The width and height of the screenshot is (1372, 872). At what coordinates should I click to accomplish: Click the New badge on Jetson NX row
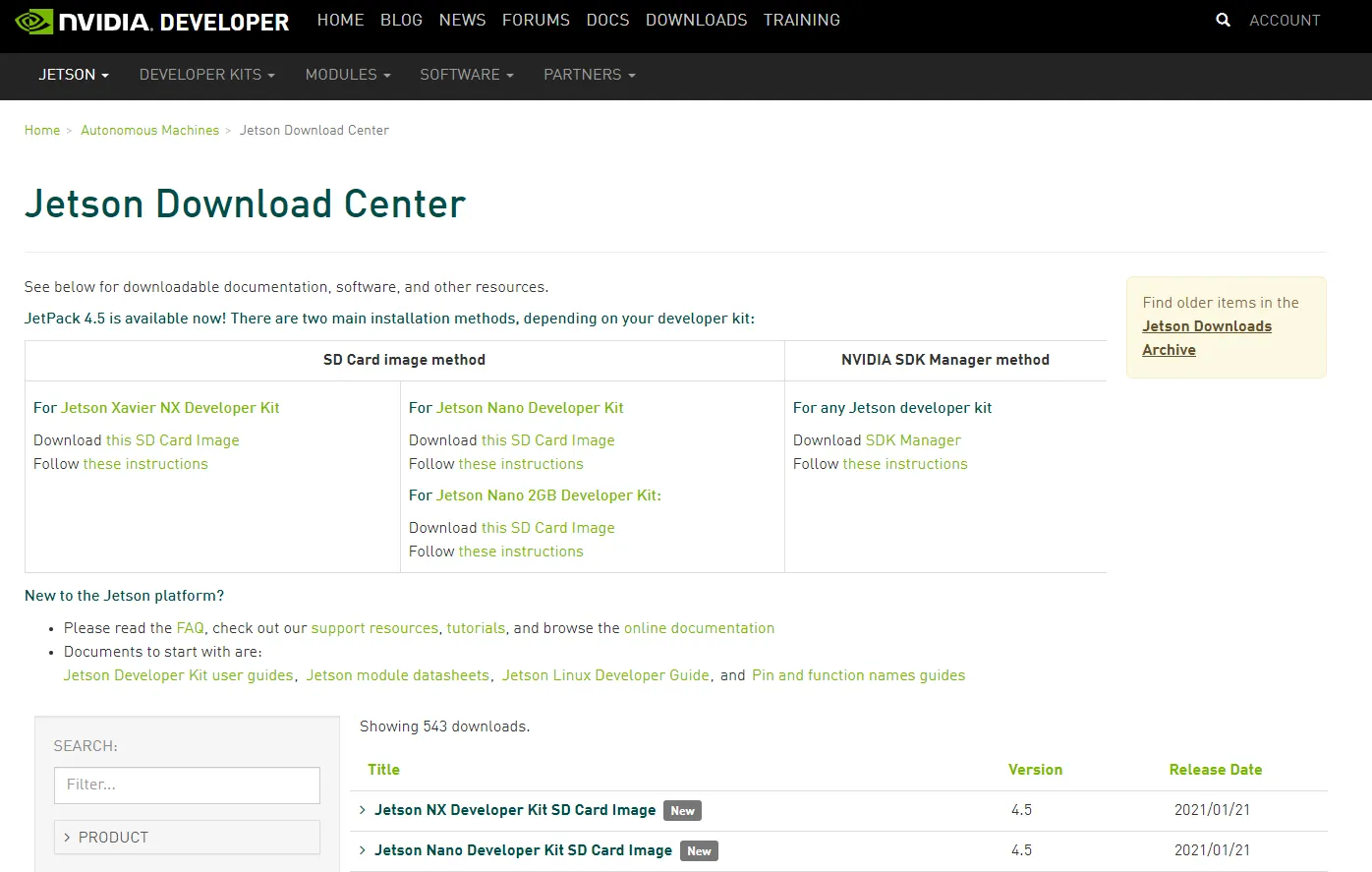click(682, 811)
